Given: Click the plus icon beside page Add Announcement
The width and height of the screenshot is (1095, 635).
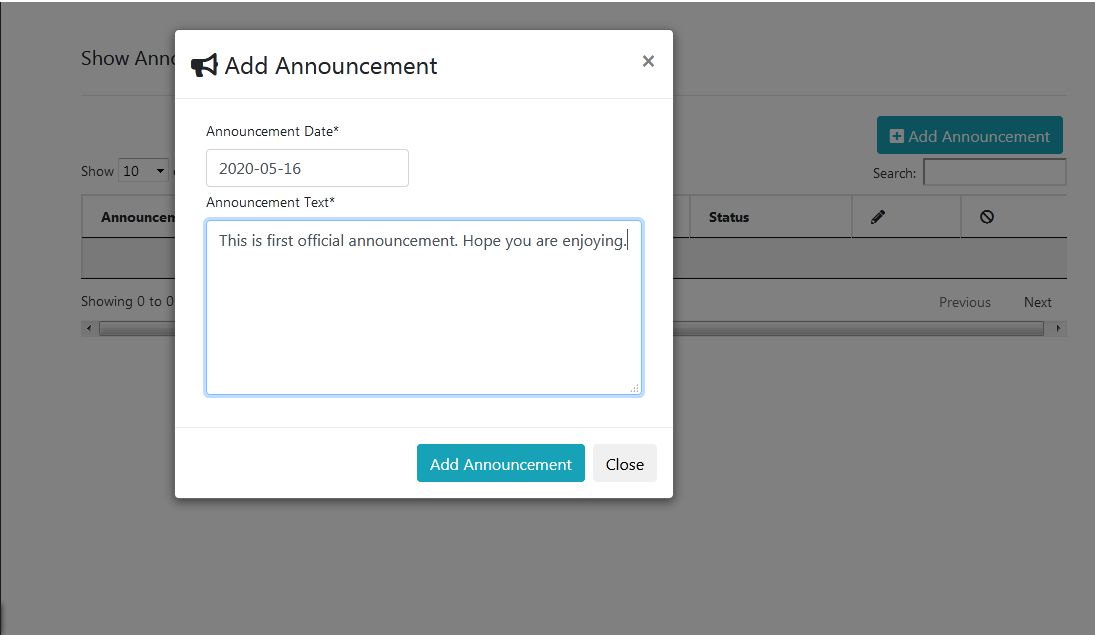Looking at the screenshot, I should point(896,136).
